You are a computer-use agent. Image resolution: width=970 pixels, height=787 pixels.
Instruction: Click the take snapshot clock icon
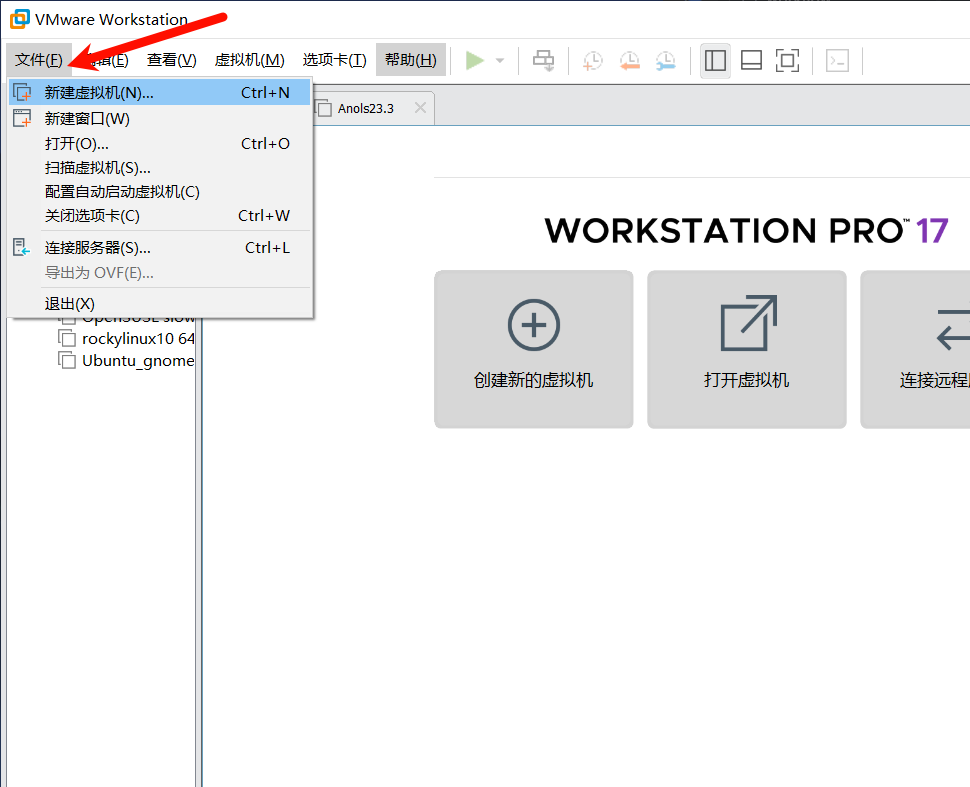point(593,61)
